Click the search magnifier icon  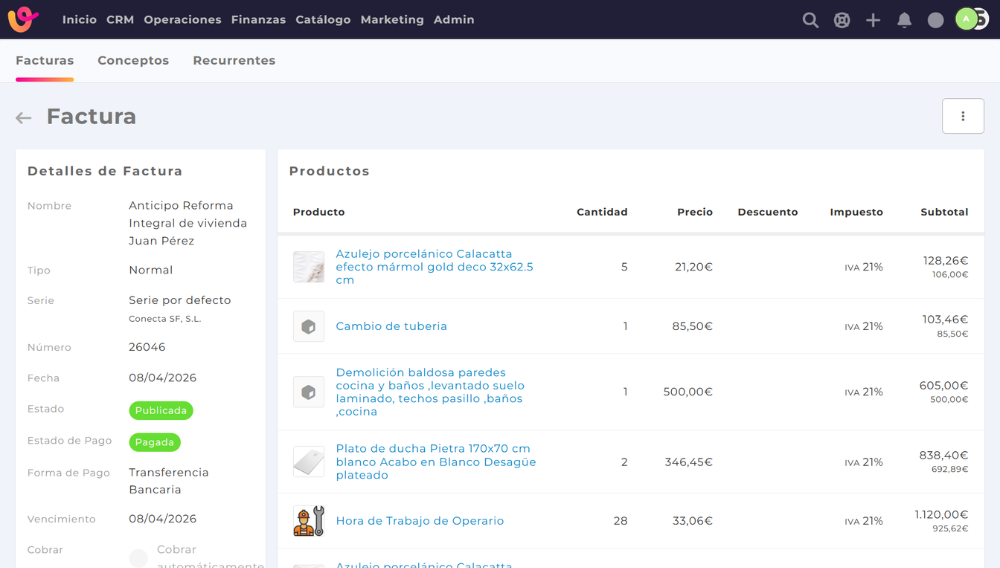[x=811, y=20]
